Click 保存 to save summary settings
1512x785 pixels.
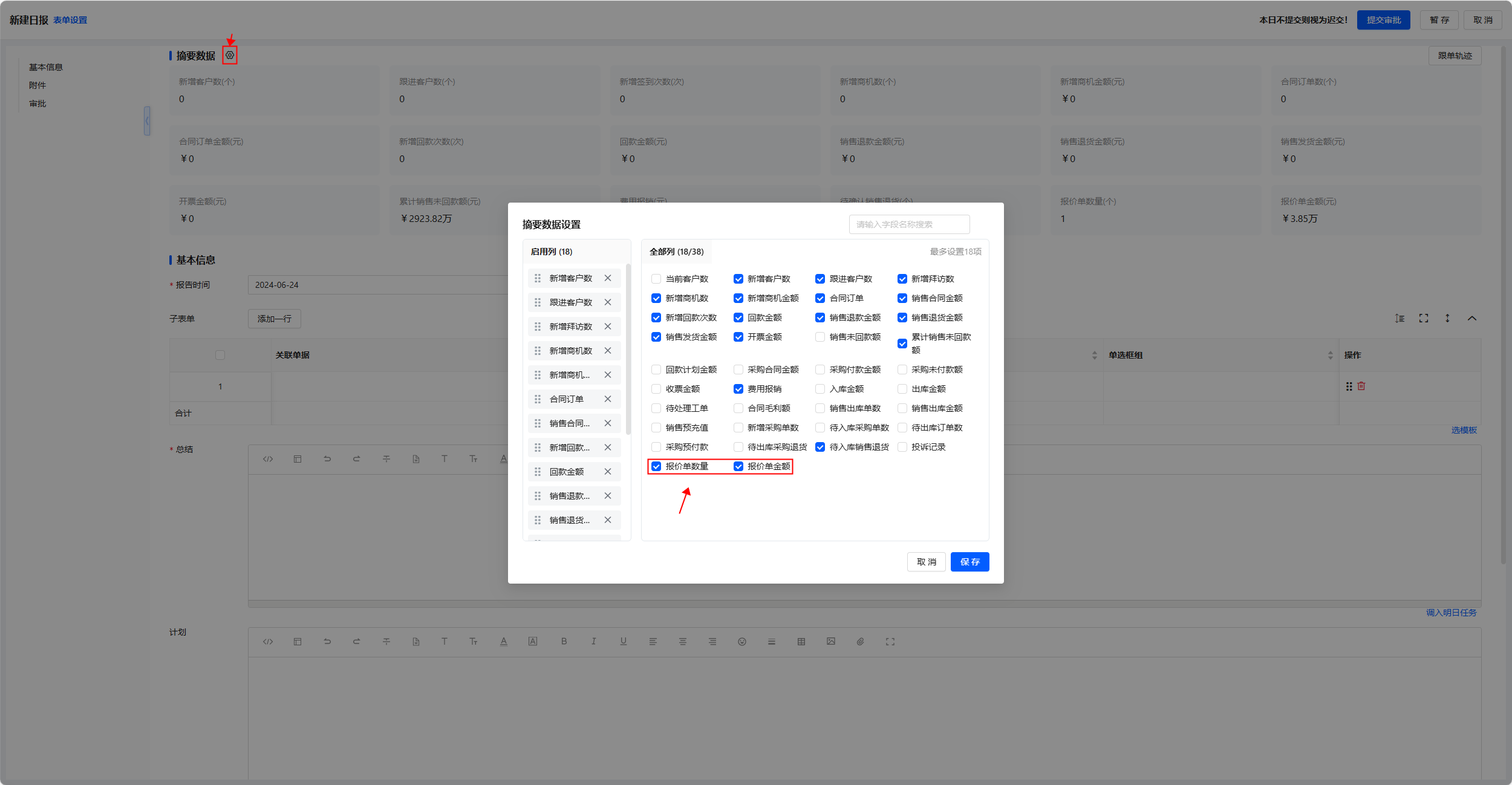coord(969,562)
